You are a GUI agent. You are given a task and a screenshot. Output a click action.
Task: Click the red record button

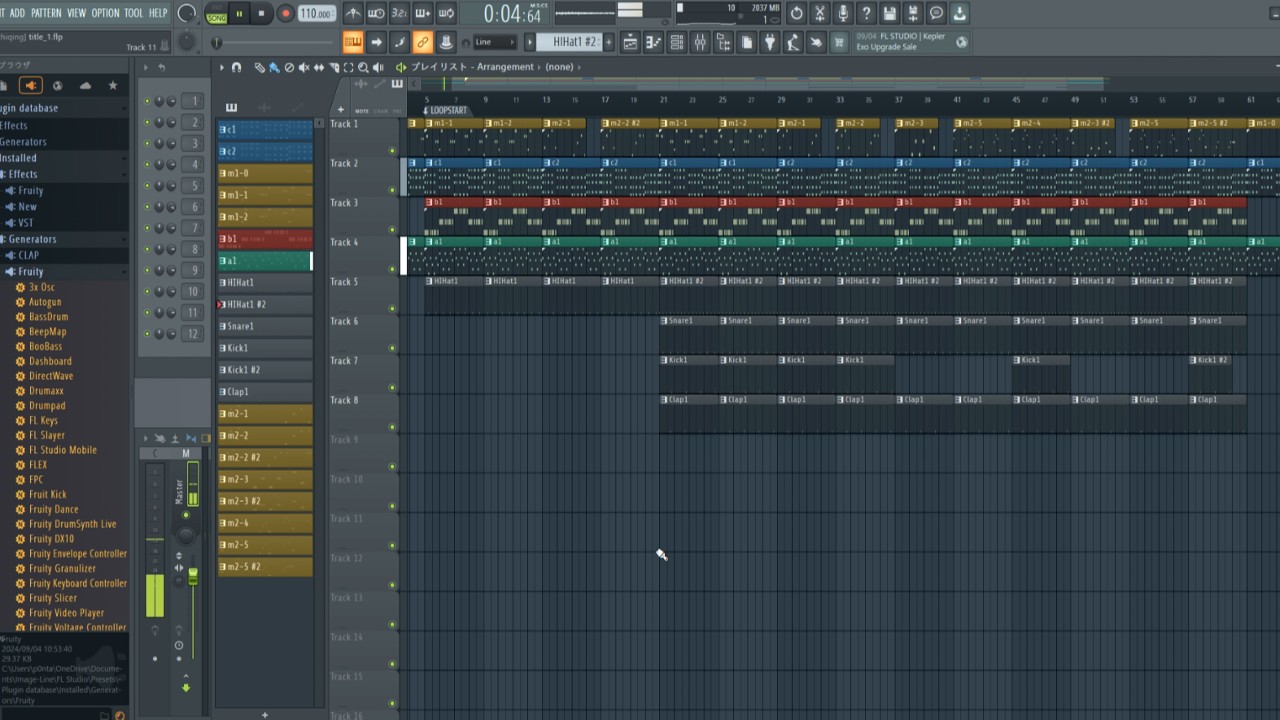coord(285,14)
